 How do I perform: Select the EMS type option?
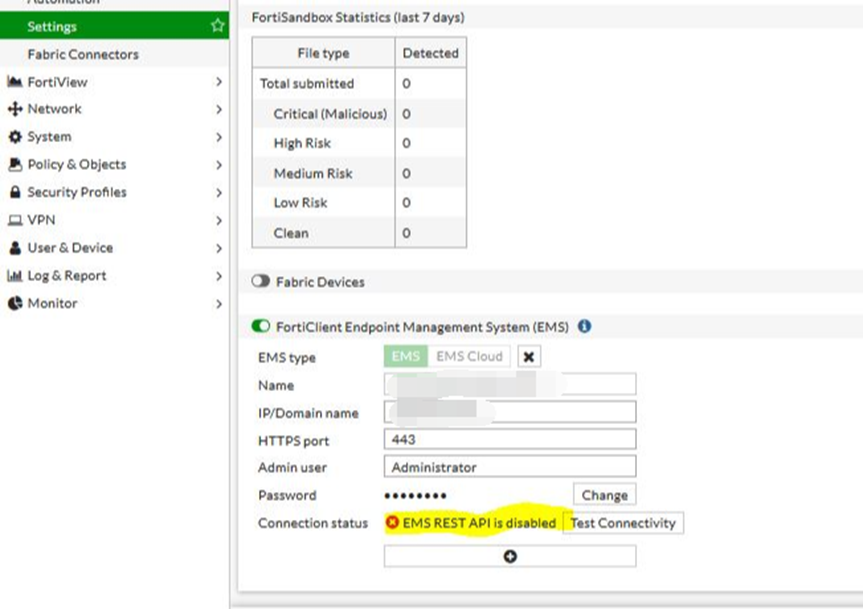tap(406, 356)
